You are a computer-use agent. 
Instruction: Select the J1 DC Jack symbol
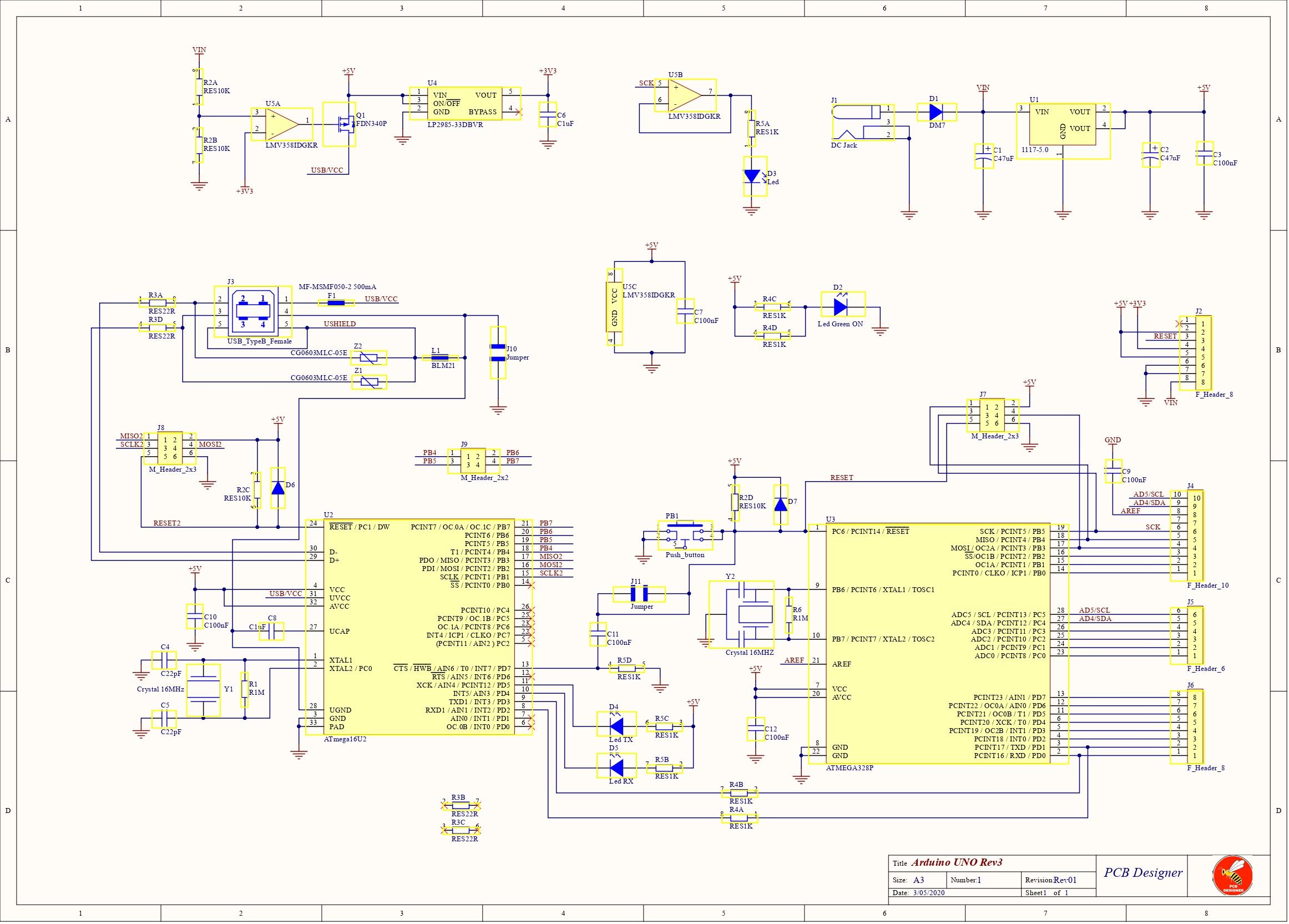point(863,122)
